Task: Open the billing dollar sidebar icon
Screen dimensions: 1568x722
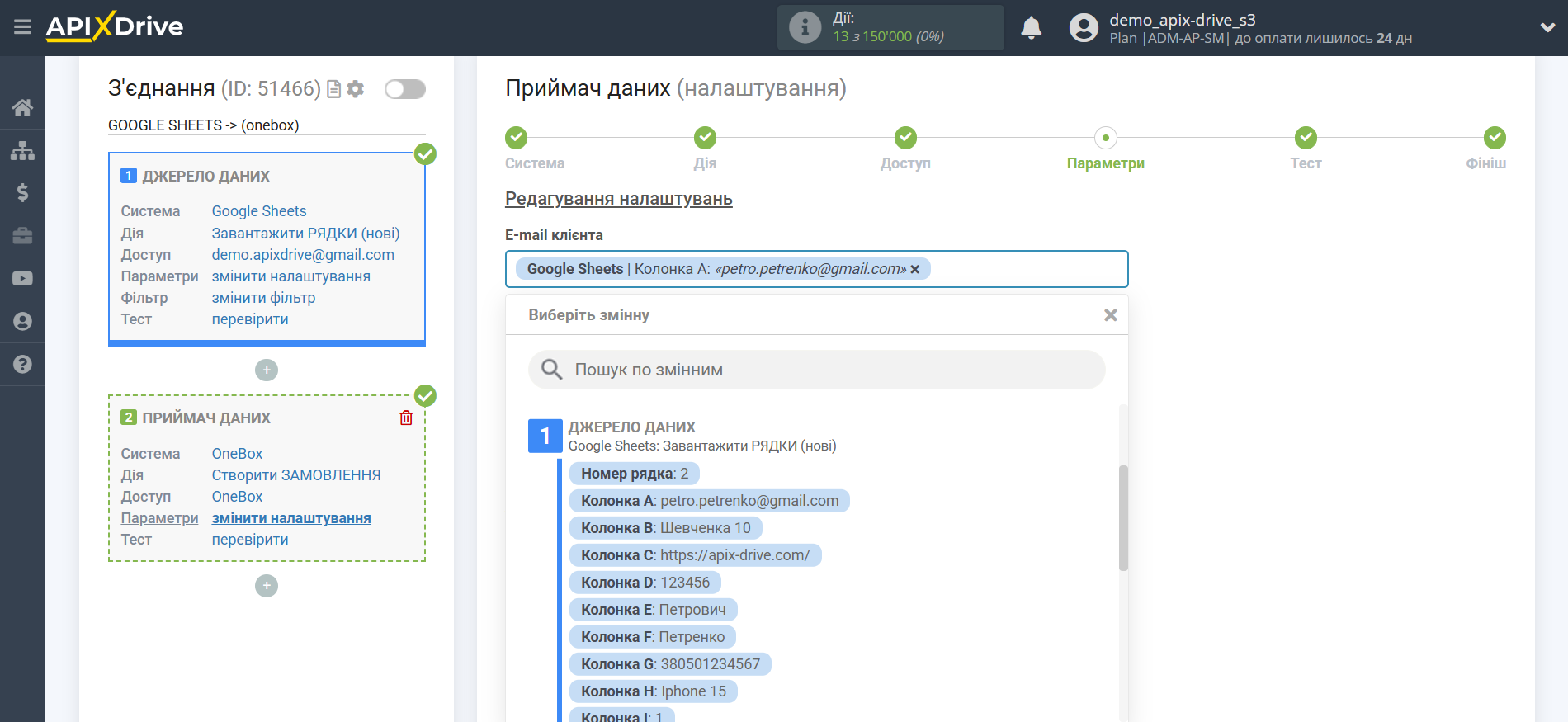Action: [x=22, y=193]
